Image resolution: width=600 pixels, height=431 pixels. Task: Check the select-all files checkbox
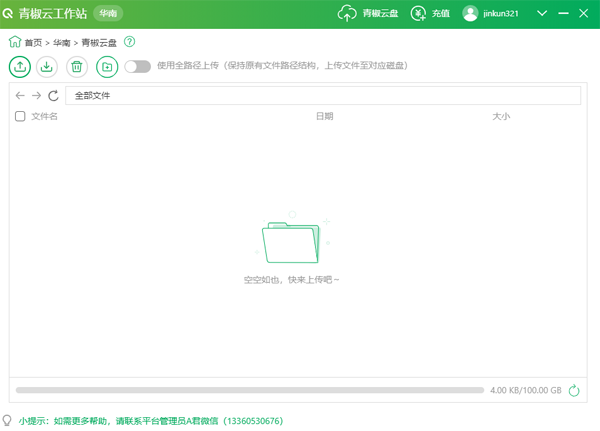pos(20,117)
